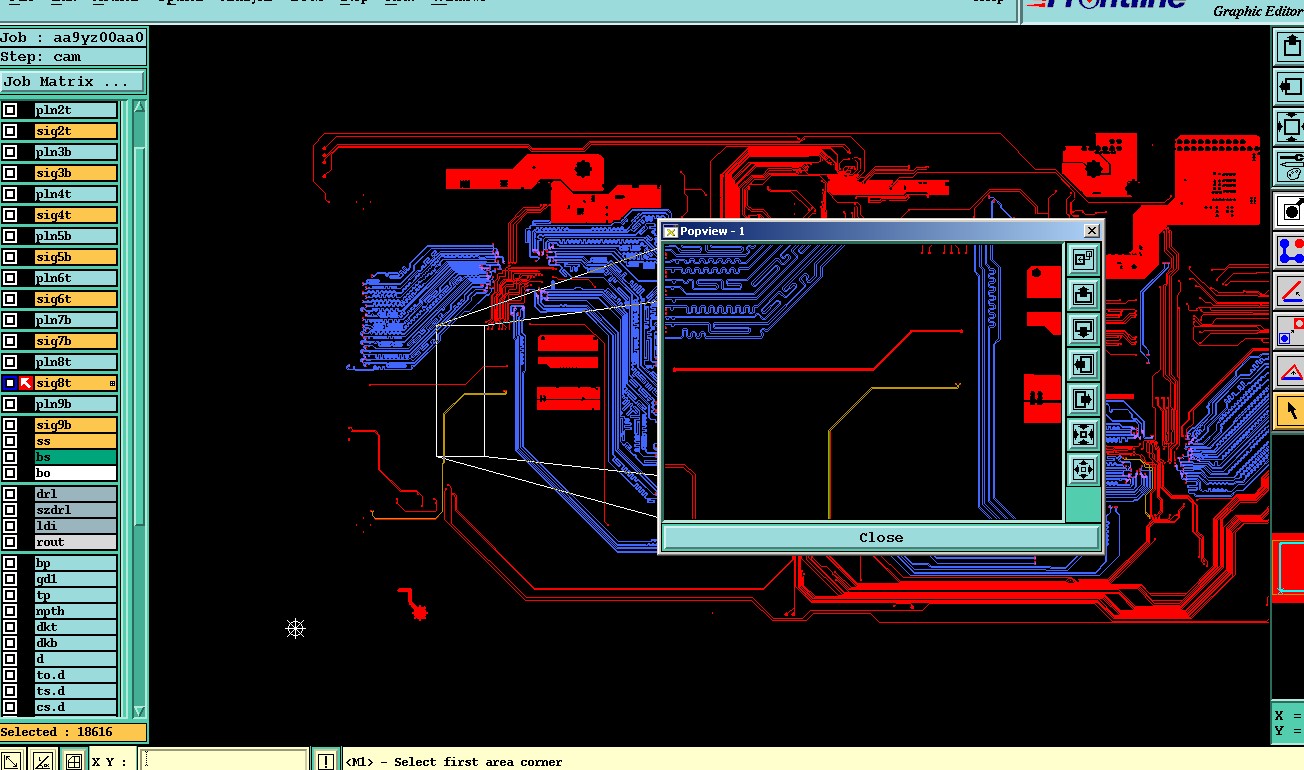Click the grid icon beside X Y label
This screenshot has width=1304, height=770.
(x=73, y=761)
